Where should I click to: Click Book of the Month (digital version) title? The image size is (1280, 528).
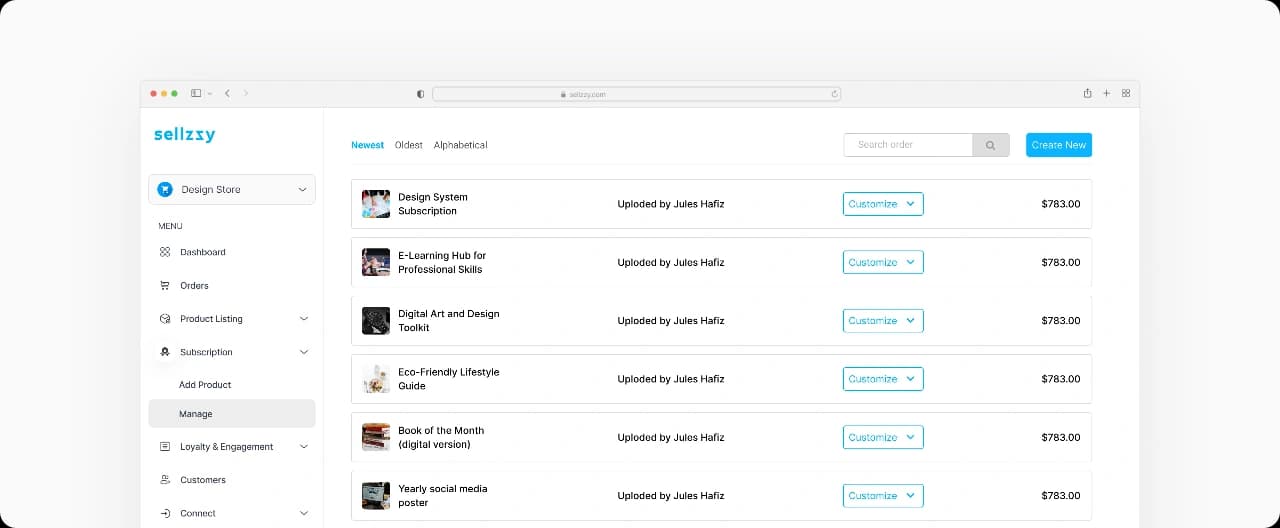coord(441,437)
